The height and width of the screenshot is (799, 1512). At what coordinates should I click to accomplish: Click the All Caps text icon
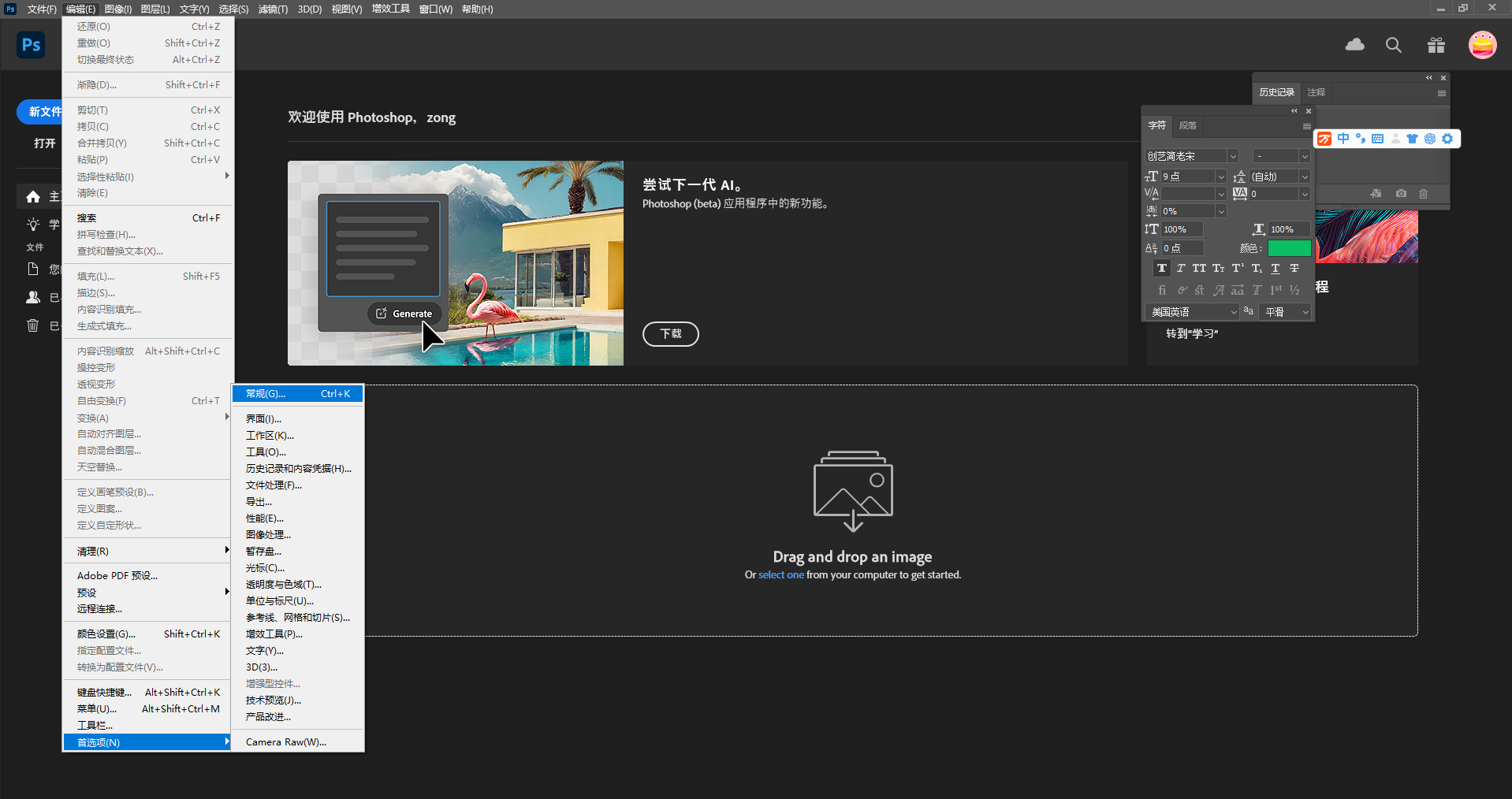1199,269
